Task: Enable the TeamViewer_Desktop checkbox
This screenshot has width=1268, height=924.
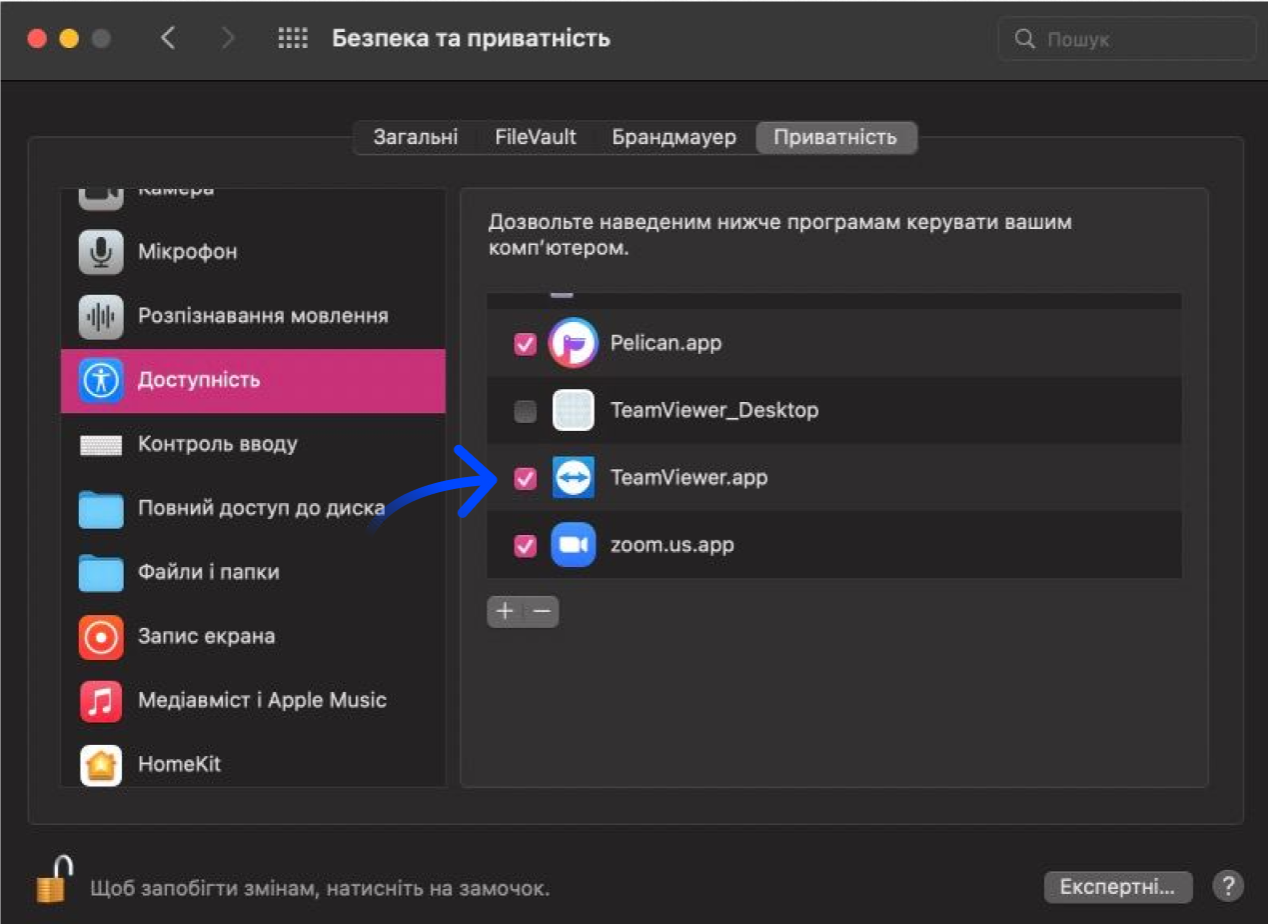Action: 525,411
